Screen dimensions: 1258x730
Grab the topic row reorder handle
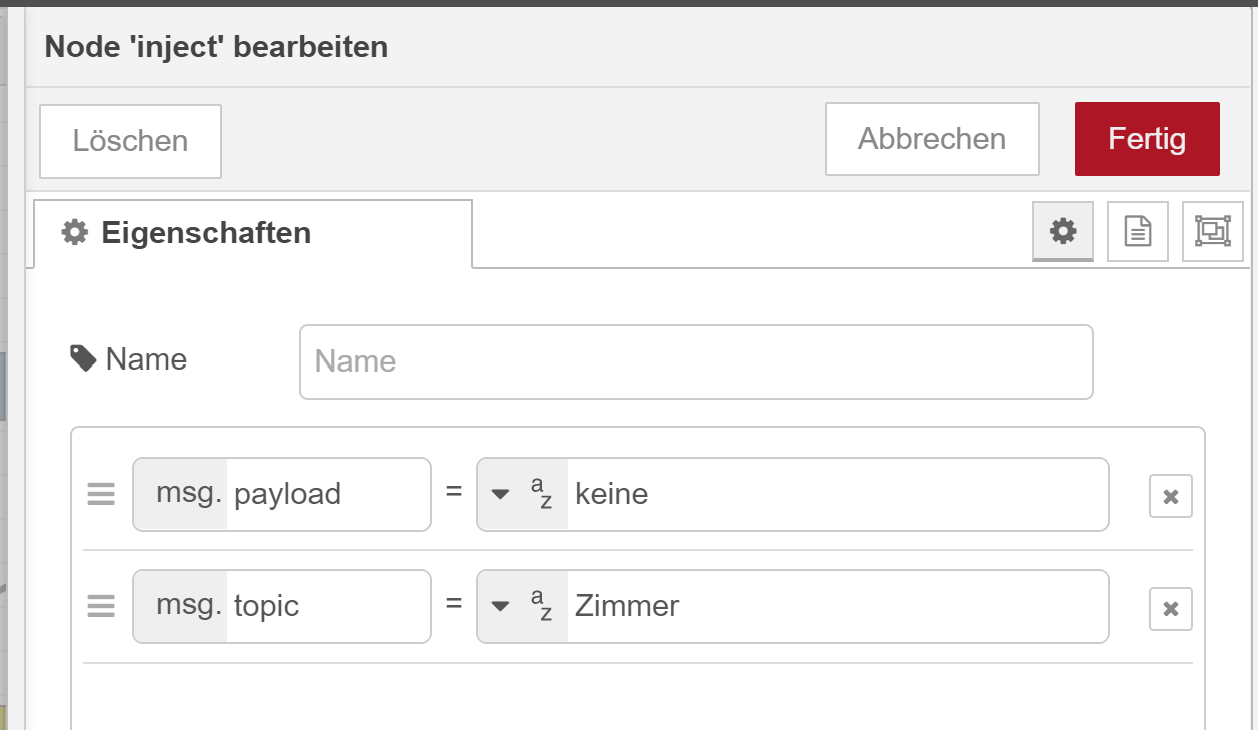pyautogui.click(x=101, y=606)
